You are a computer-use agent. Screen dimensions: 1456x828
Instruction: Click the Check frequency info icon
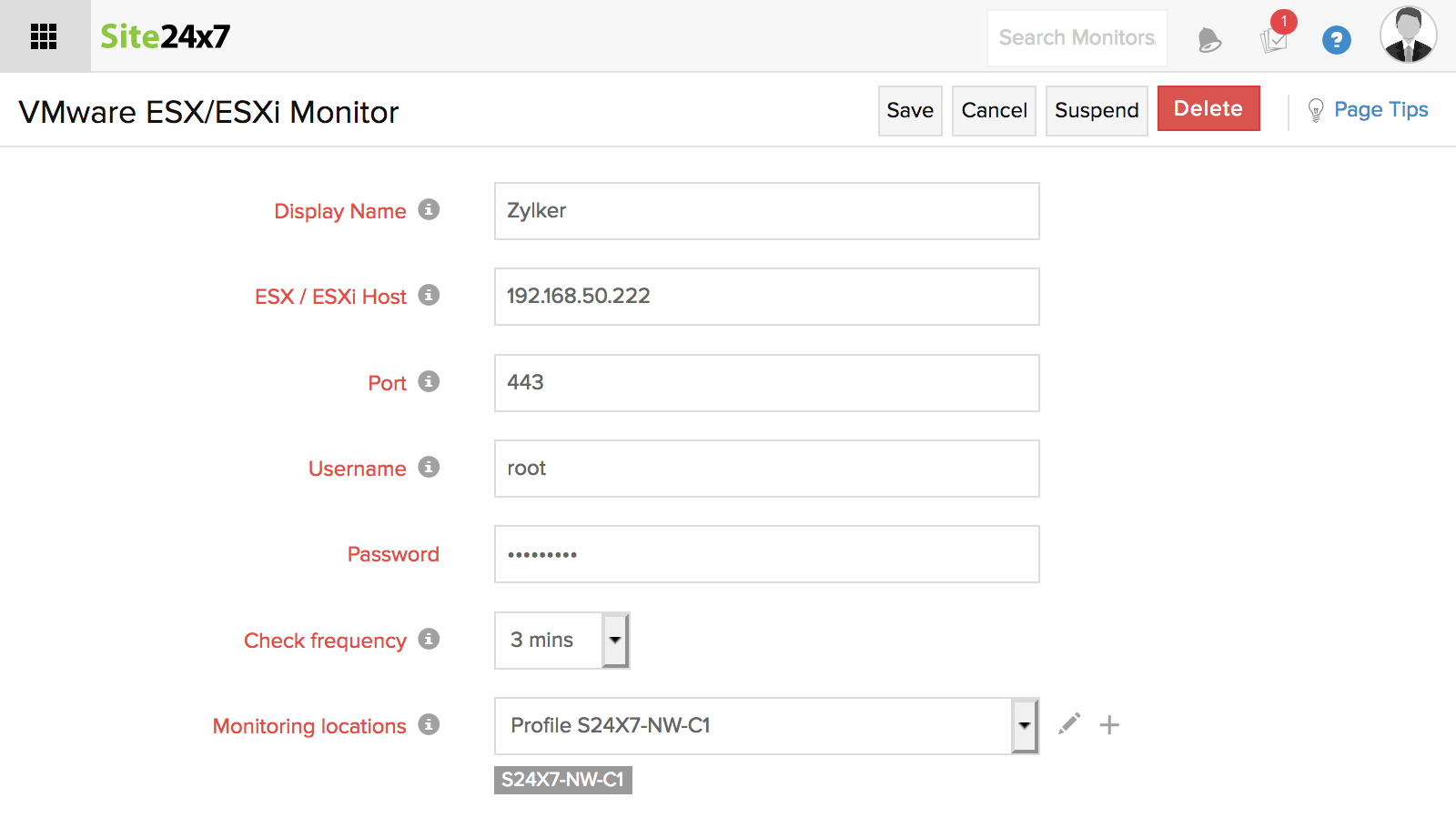click(x=429, y=640)
